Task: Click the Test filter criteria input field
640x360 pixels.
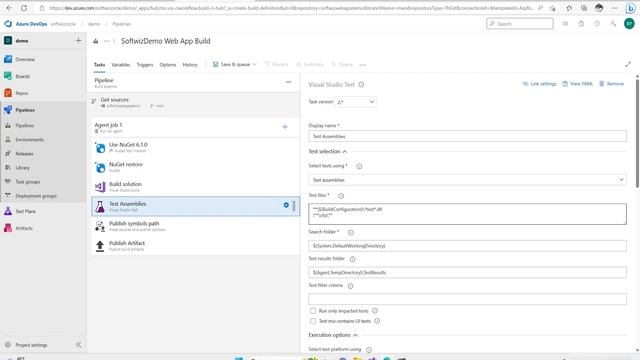Action: click(467, 299)
